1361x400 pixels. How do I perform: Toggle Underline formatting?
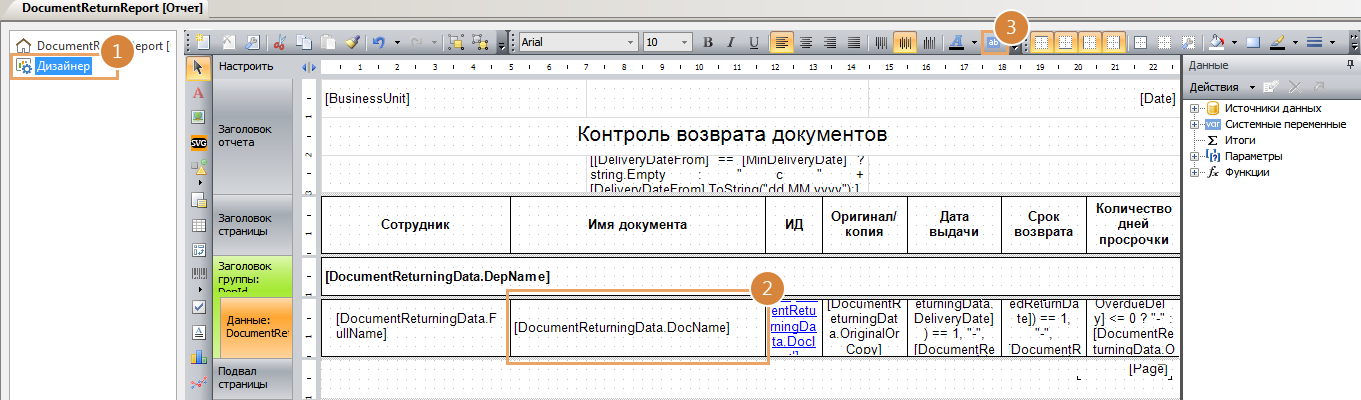click(x=754, y=43)
